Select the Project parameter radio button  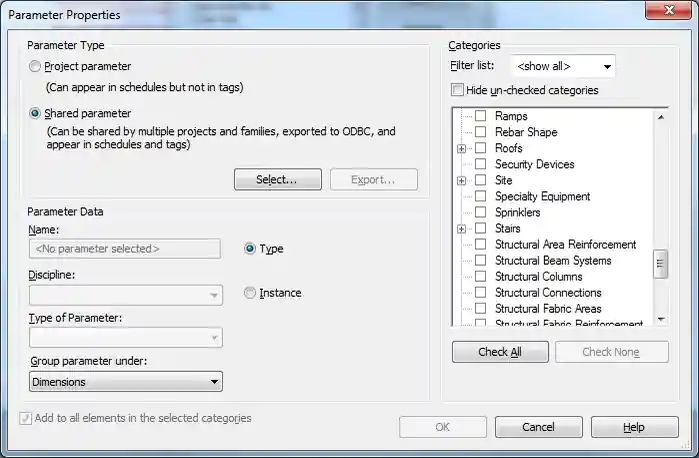36,67
